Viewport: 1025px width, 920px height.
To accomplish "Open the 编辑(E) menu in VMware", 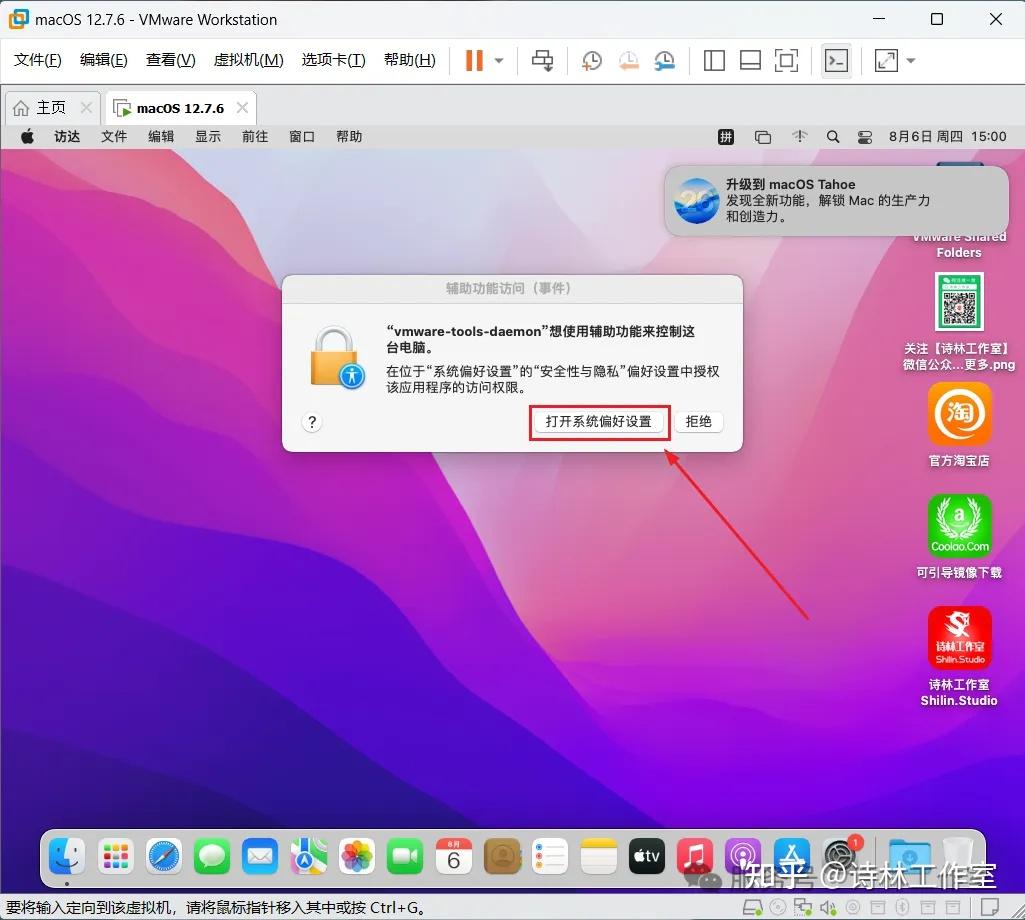I will pos(103,60).
